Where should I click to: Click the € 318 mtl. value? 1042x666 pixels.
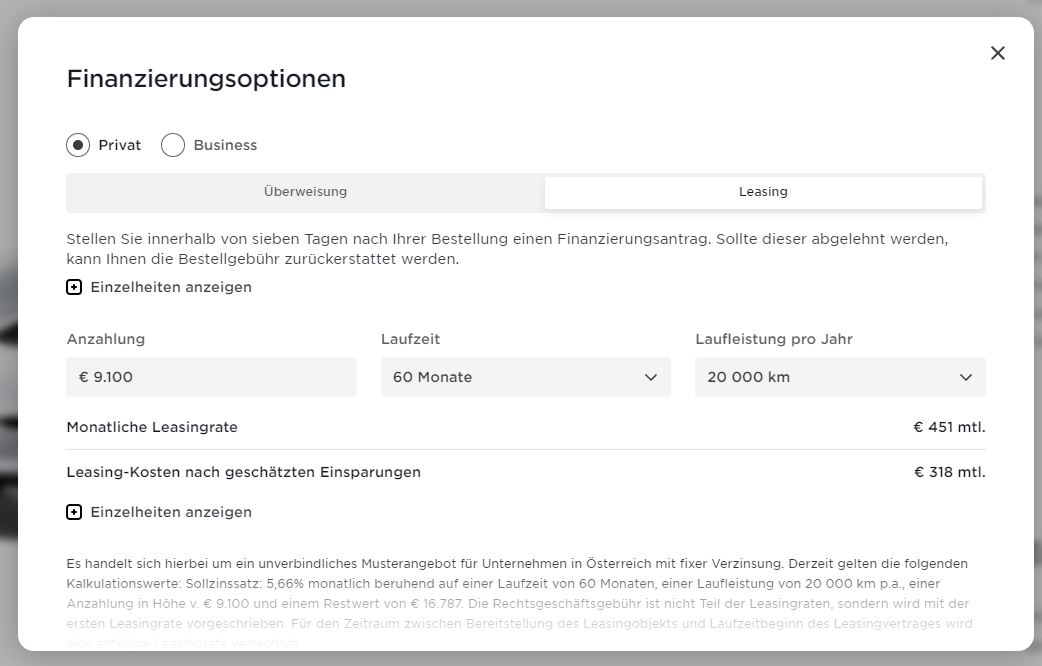click(x=950, y=472)
